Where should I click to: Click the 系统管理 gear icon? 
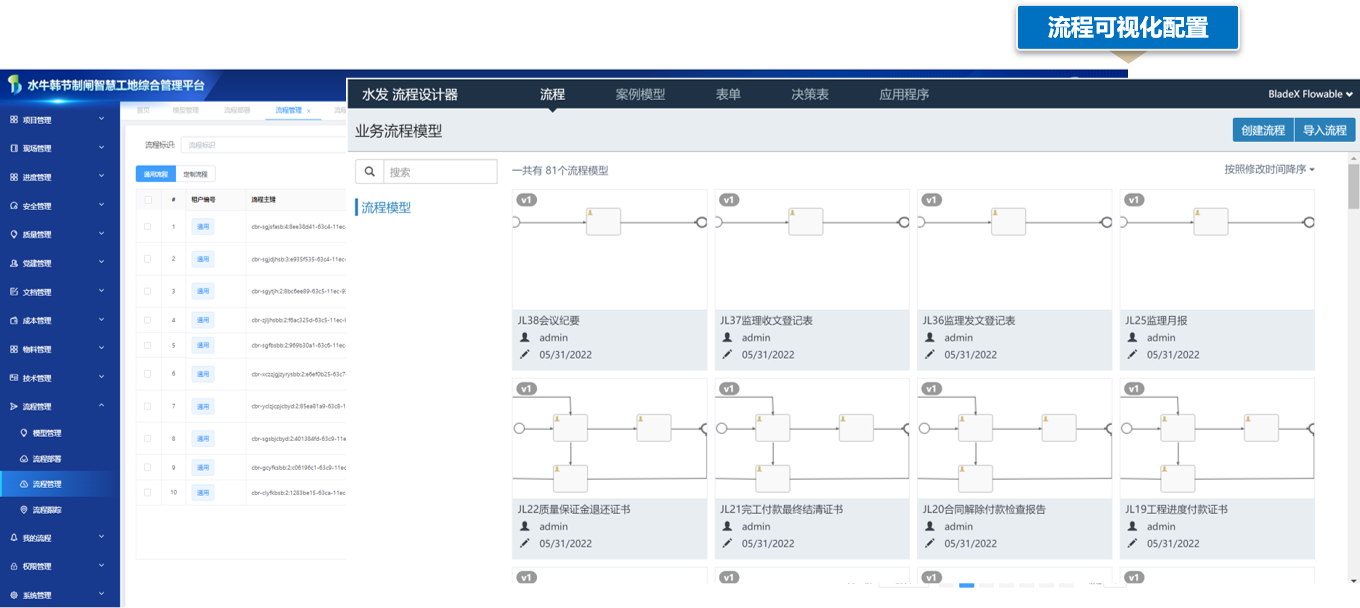pos(14,595)
